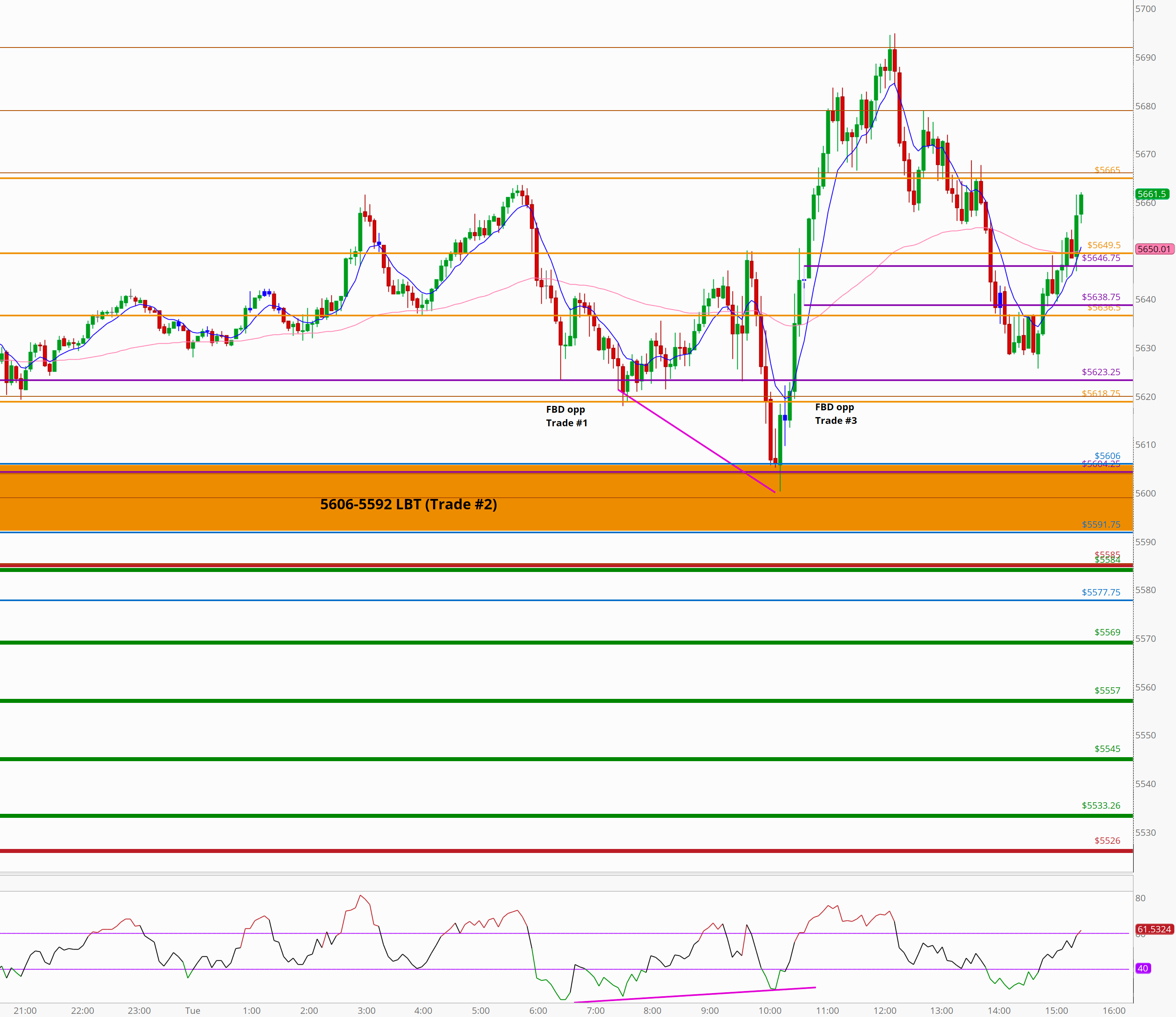
Task: Click the 5700 price scale label
Action: pos(1145,9)
